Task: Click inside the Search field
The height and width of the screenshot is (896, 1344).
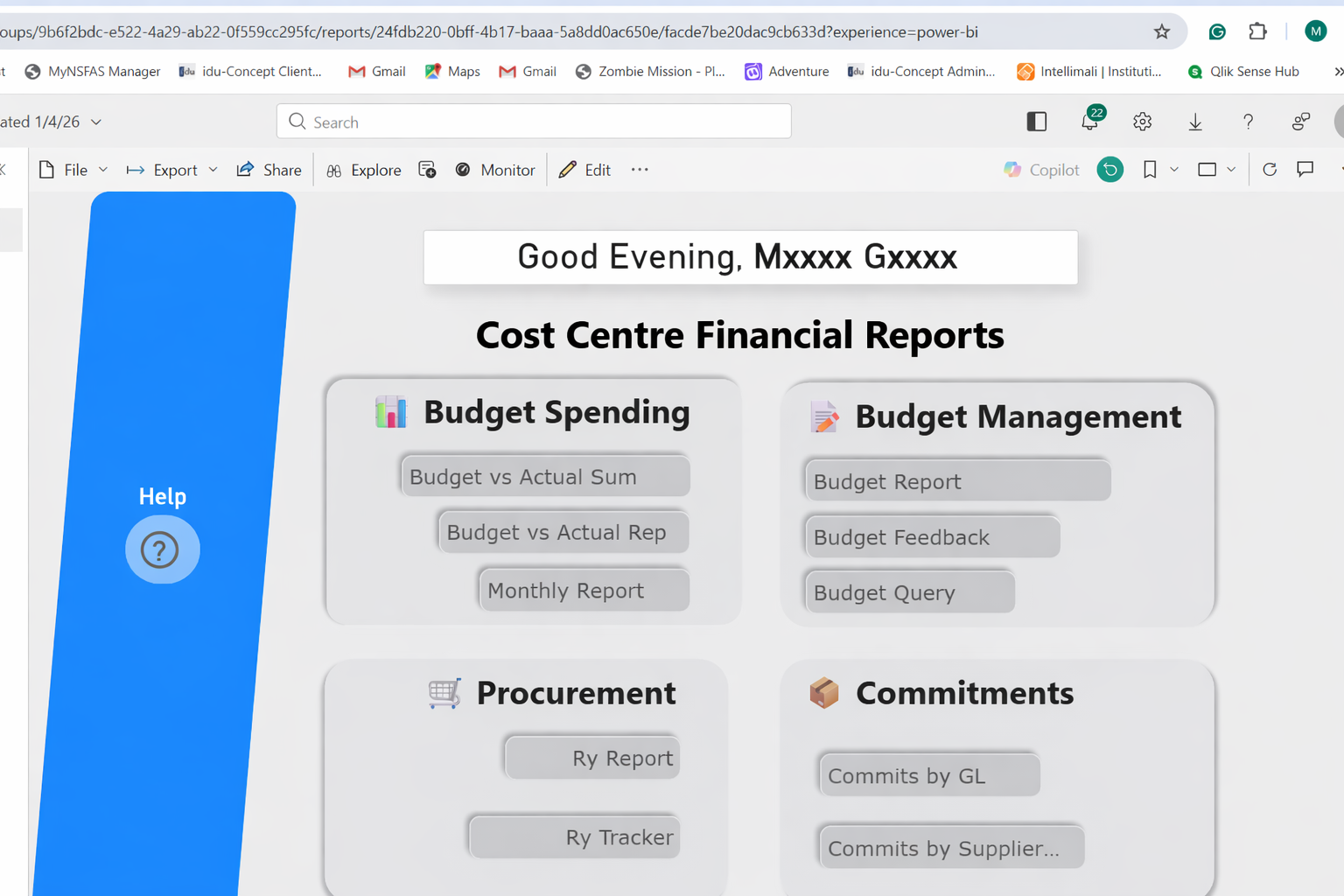Action: pyautogui.click(x=534, y=122)
